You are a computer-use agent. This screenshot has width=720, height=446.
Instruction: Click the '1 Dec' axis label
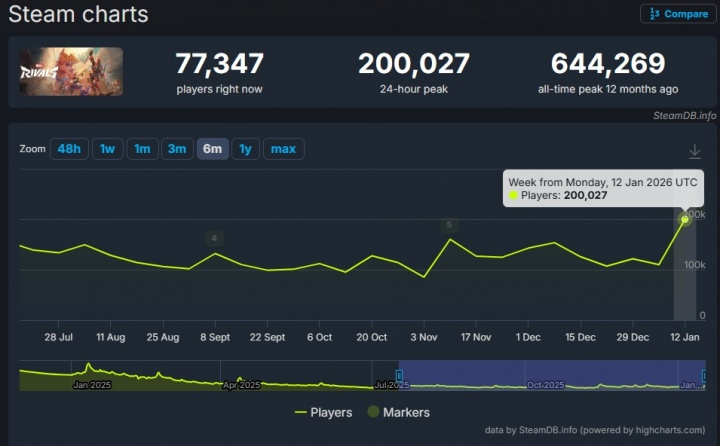click(x=528, y=337)
